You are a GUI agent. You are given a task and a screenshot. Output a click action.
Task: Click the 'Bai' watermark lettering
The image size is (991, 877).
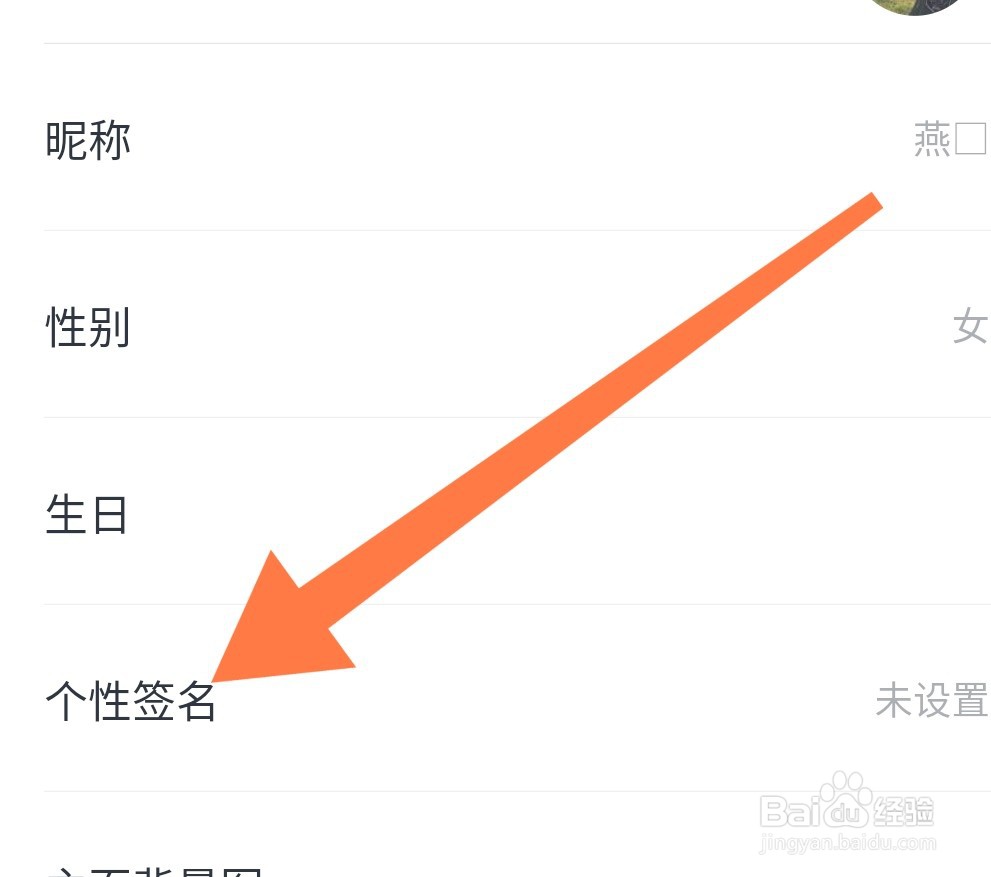pyautogui.click(x=791, y=812)
